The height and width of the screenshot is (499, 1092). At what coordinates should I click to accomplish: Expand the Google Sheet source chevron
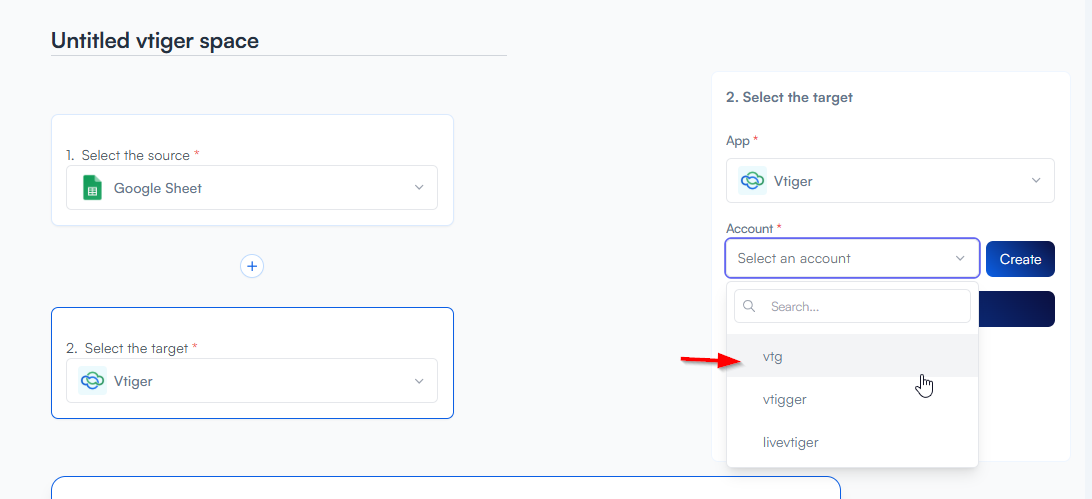point(419,188)
